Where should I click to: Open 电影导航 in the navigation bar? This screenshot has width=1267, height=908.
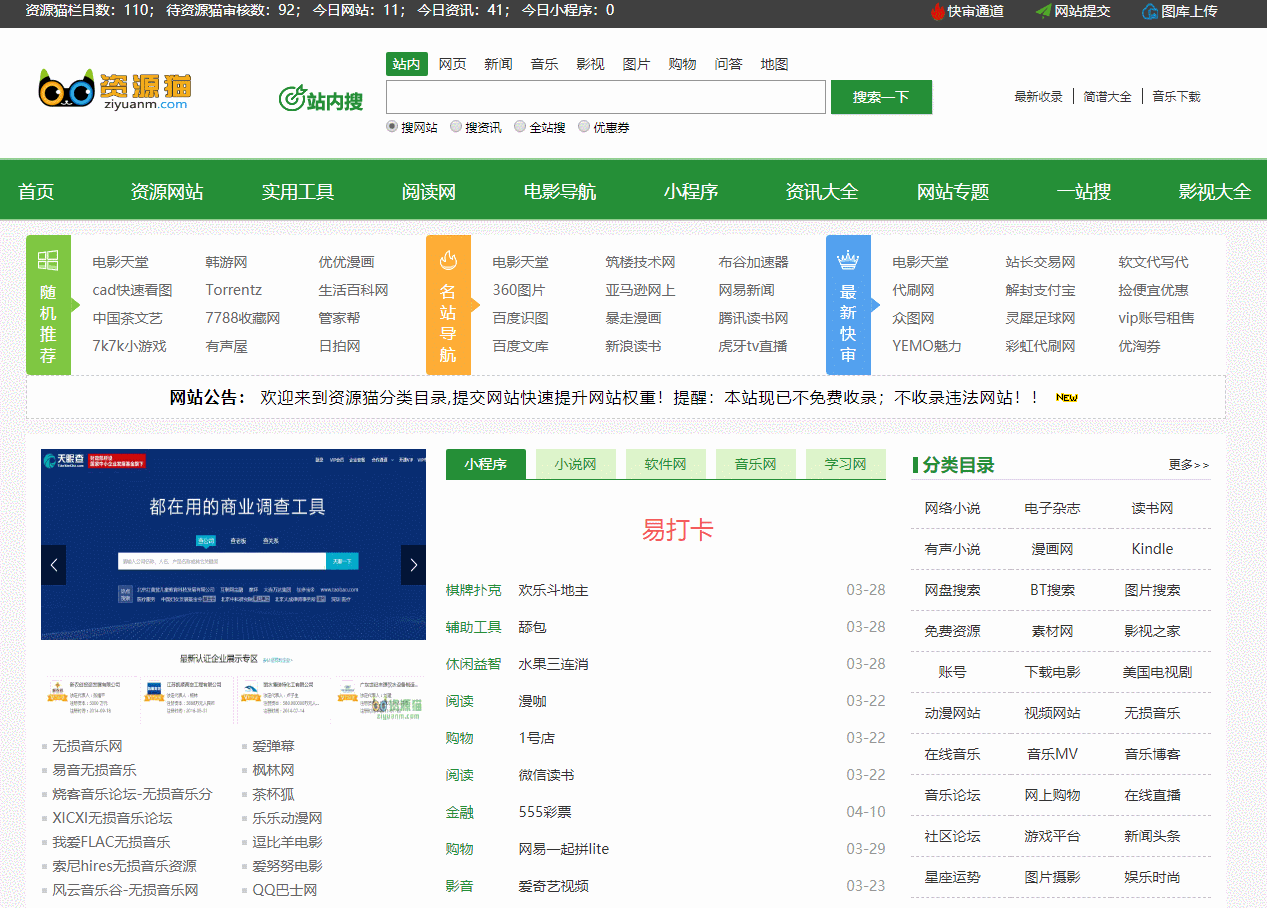click(560, 192)
